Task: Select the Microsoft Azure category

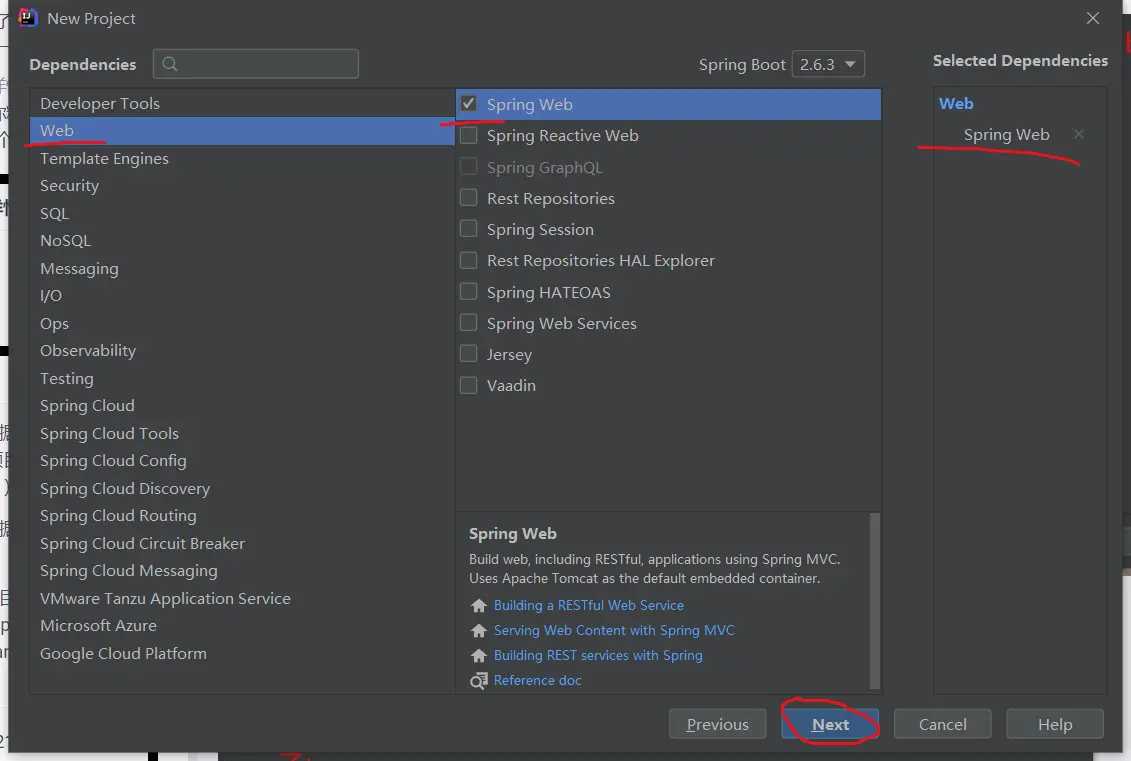Action: pos(242,625)
